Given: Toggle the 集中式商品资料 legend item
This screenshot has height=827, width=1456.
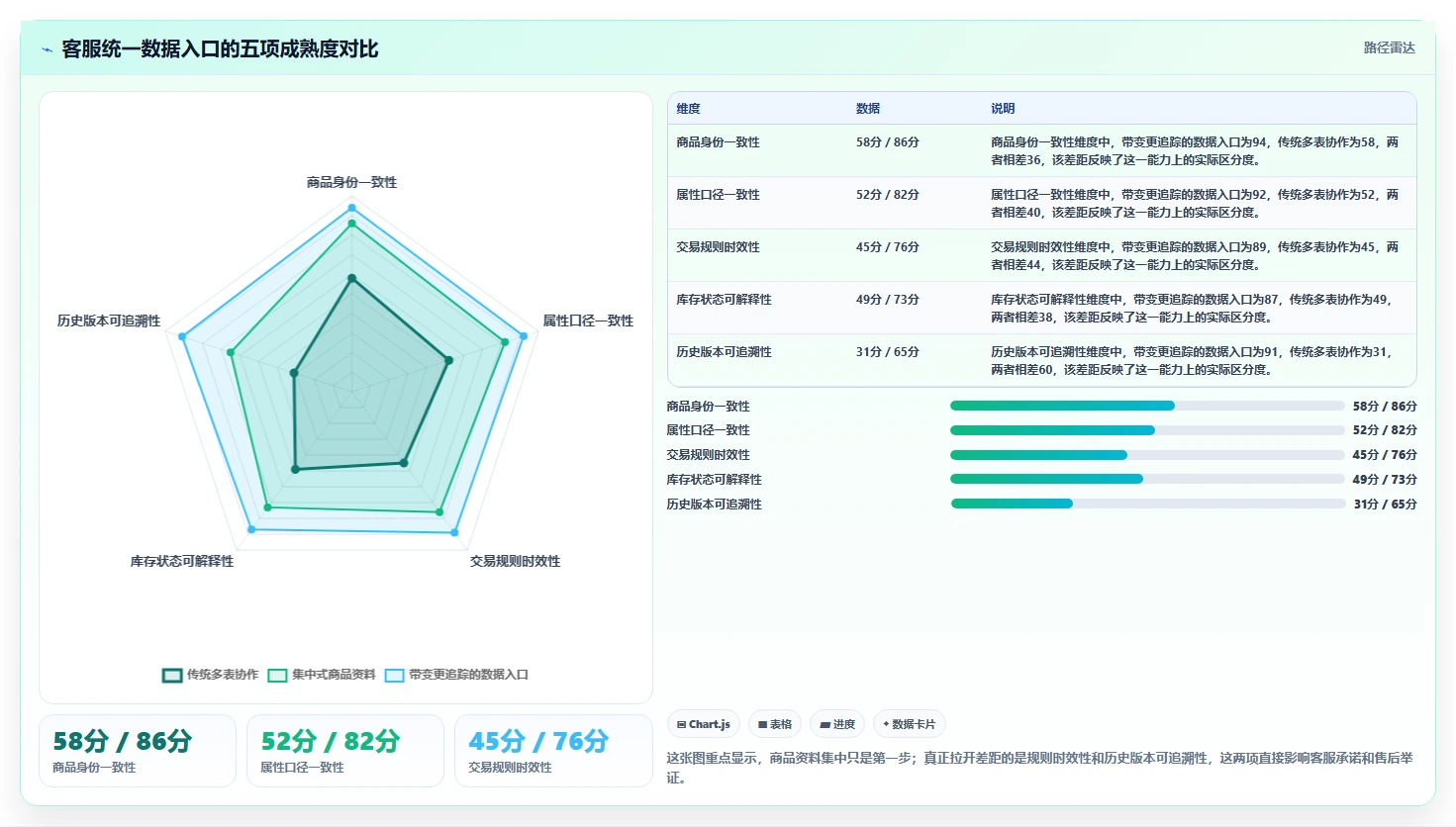Looking at the screenshot, I should [322, 675].
